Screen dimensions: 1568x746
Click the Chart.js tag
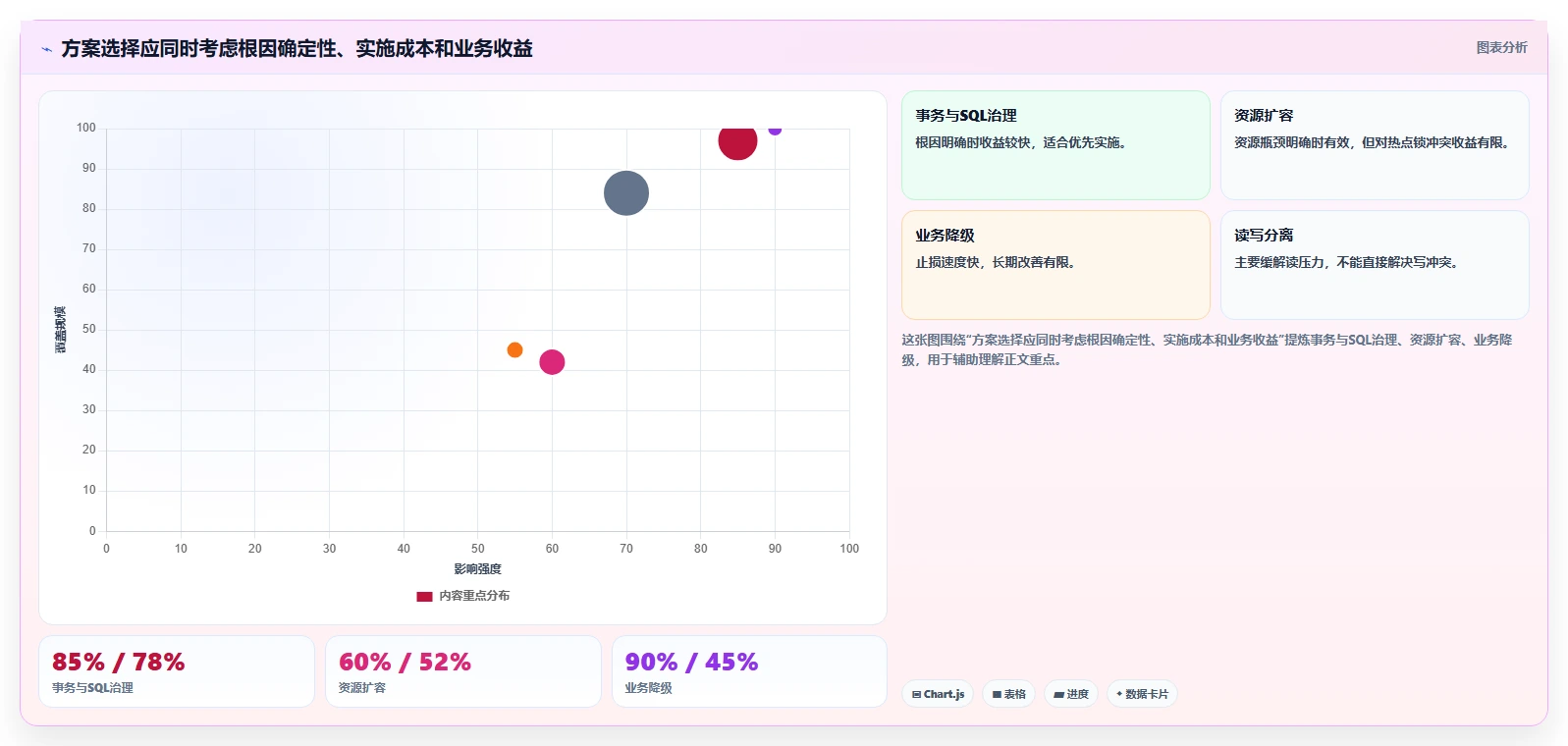point(938,694)
